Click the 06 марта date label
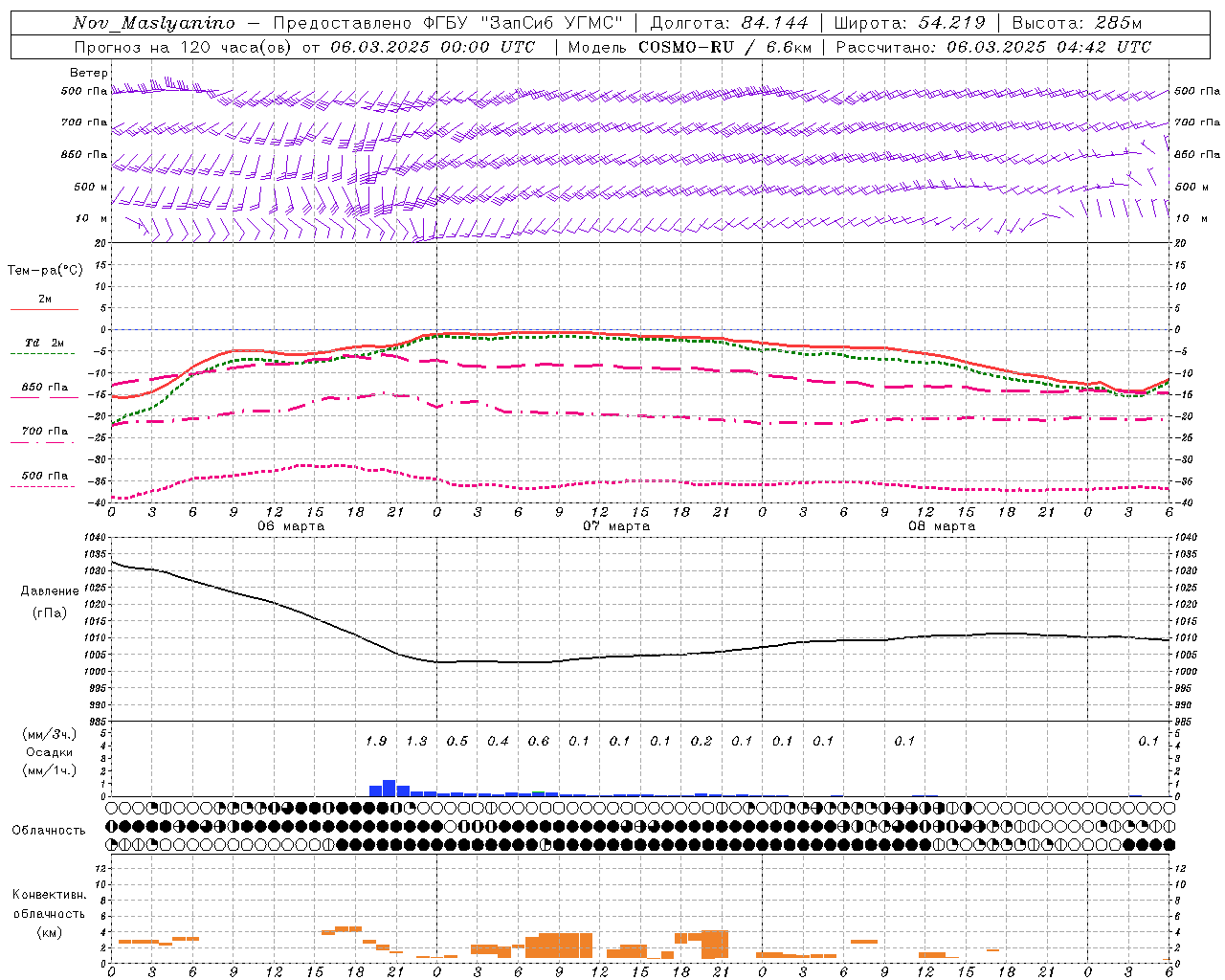Viewport: 1225px width, 980px height. tap(291, 526)
